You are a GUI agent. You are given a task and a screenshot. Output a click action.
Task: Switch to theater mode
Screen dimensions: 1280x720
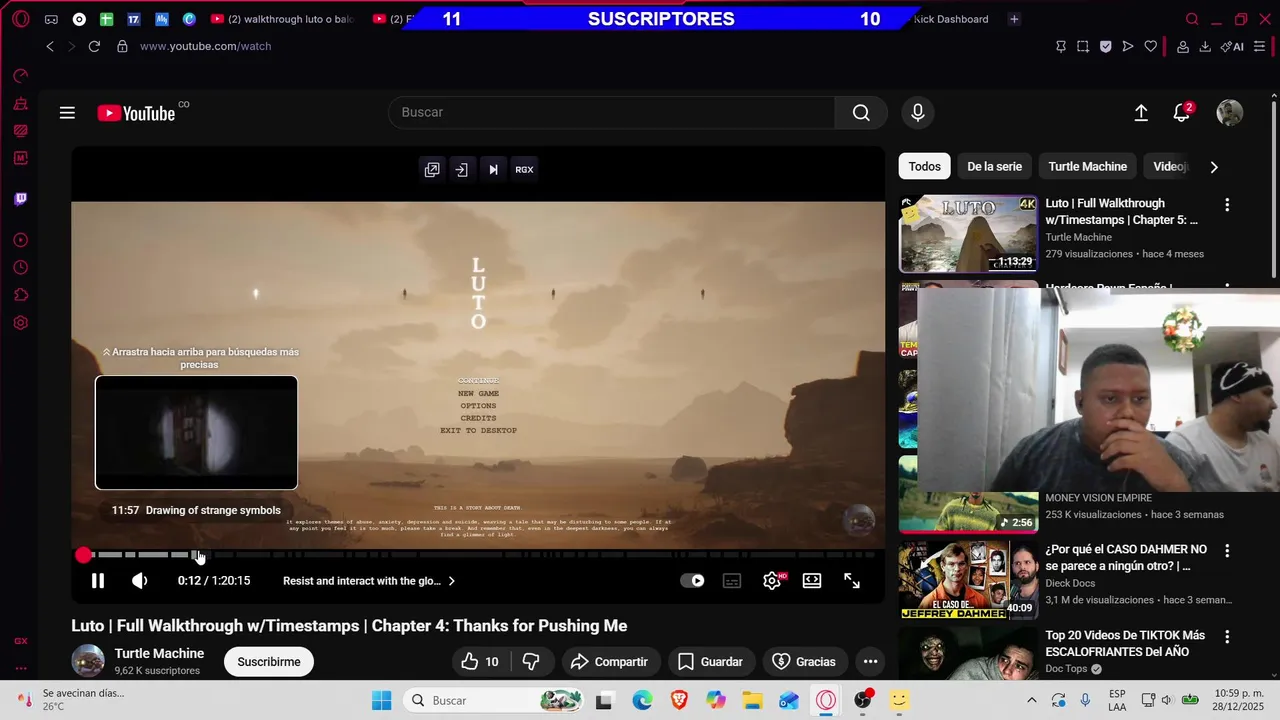812,581
